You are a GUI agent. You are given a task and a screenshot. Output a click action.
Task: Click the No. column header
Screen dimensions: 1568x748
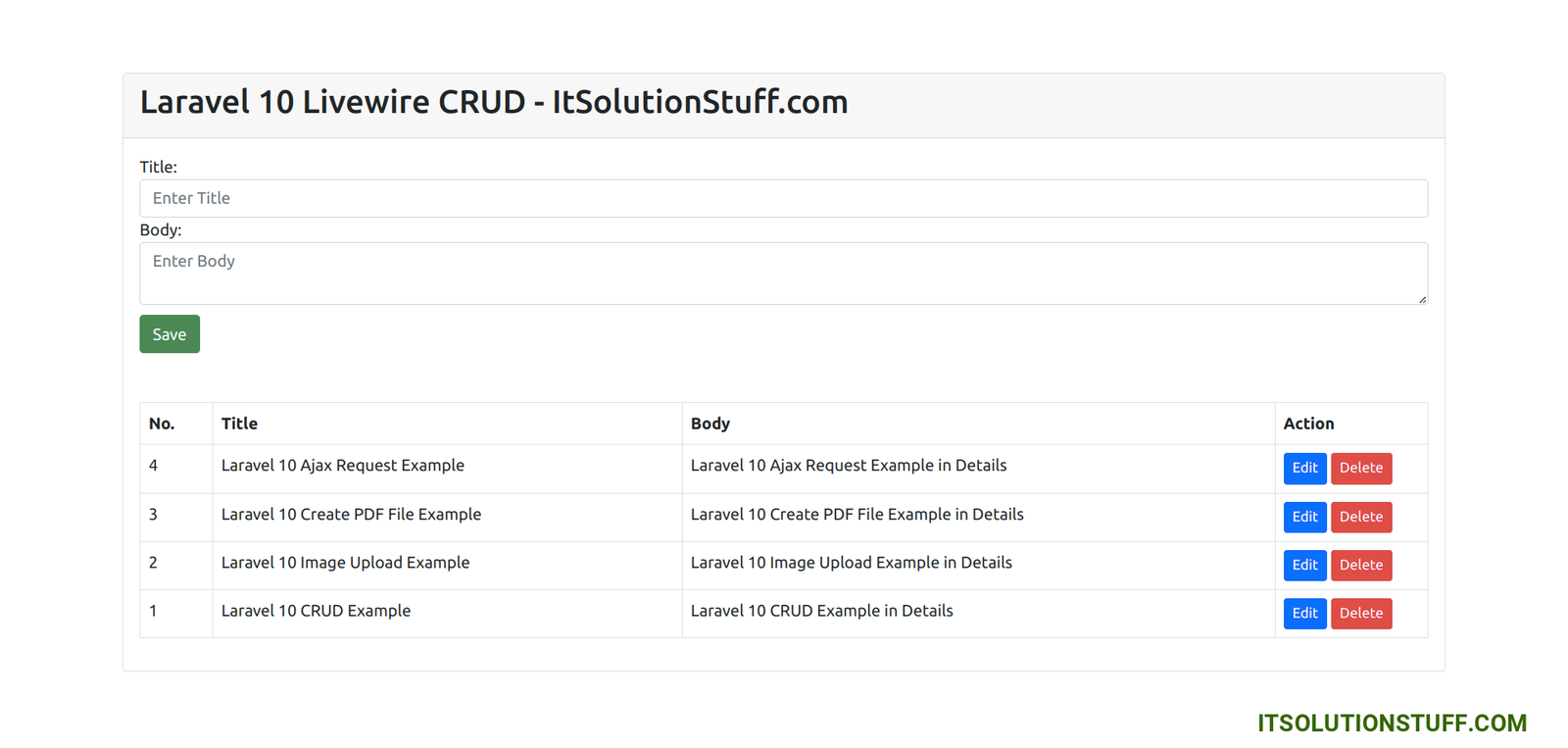[162, 424]
